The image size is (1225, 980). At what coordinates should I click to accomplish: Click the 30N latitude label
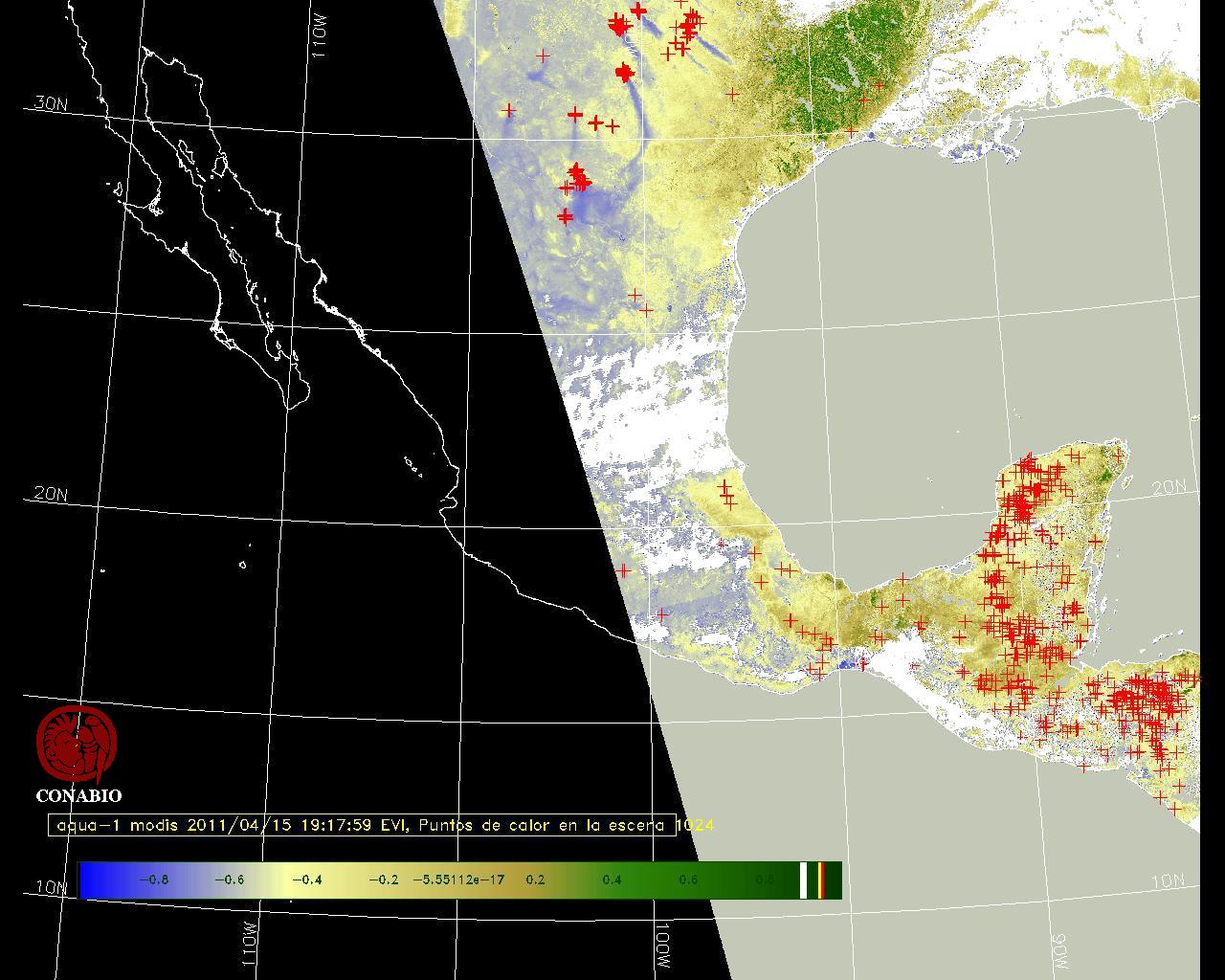[x=51, y=103]
